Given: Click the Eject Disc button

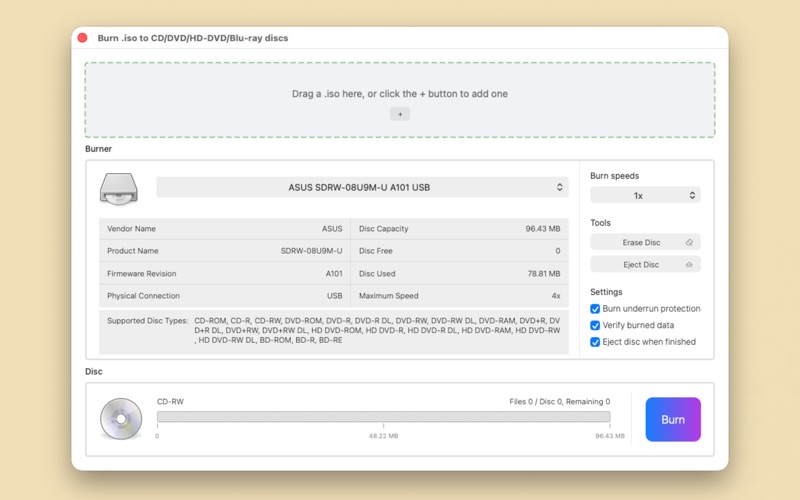Looking at the screenshot, I should [645, 264].
